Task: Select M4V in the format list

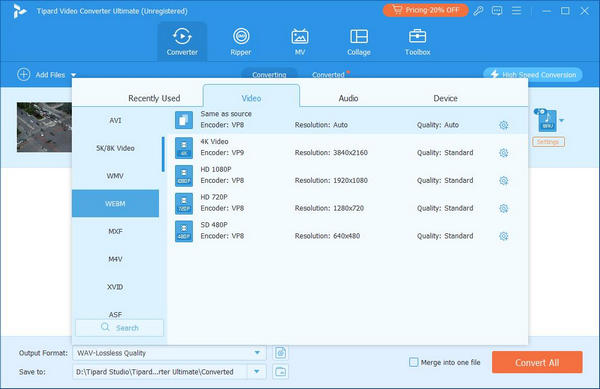Action: [x=115, y=259]
